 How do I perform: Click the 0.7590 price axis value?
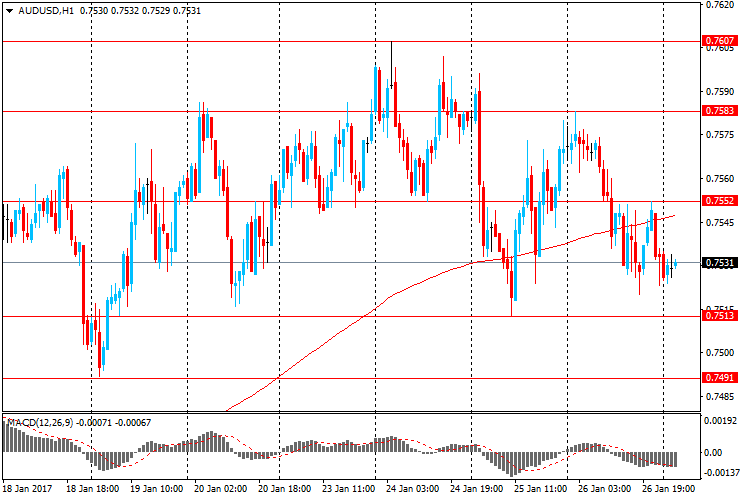click(x=720, y=92)
